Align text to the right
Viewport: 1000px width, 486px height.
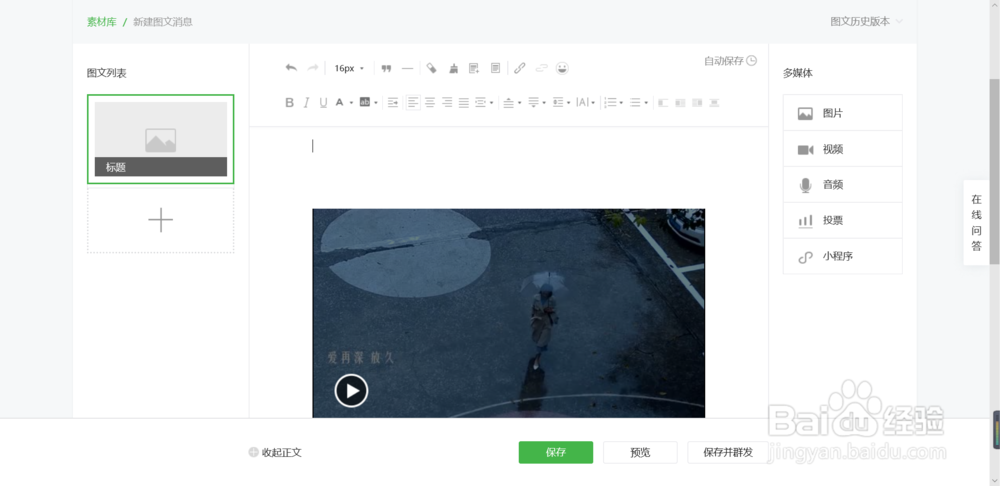click(447, 102)
